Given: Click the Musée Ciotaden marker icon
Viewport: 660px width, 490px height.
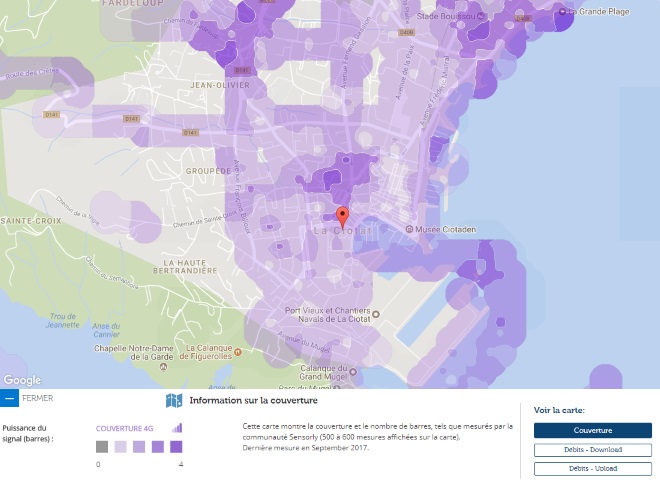Looking at the screenshot, I should tap(409, 230).
